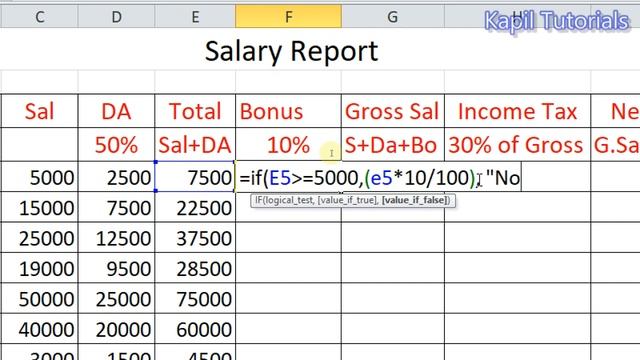The width and height of the screenshot is (640, 360).
Task: Click the 10% cell under Bonus
Action: pos(289,144)
